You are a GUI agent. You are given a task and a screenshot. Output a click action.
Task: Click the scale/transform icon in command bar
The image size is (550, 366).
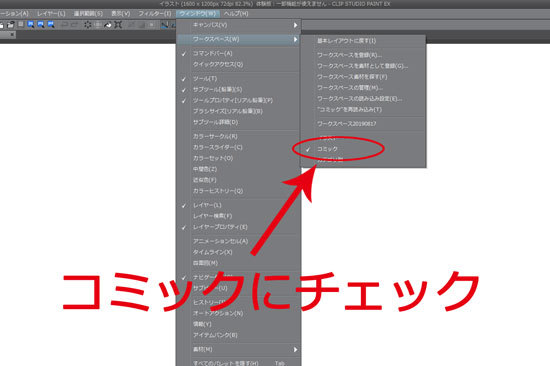point(118,25)
